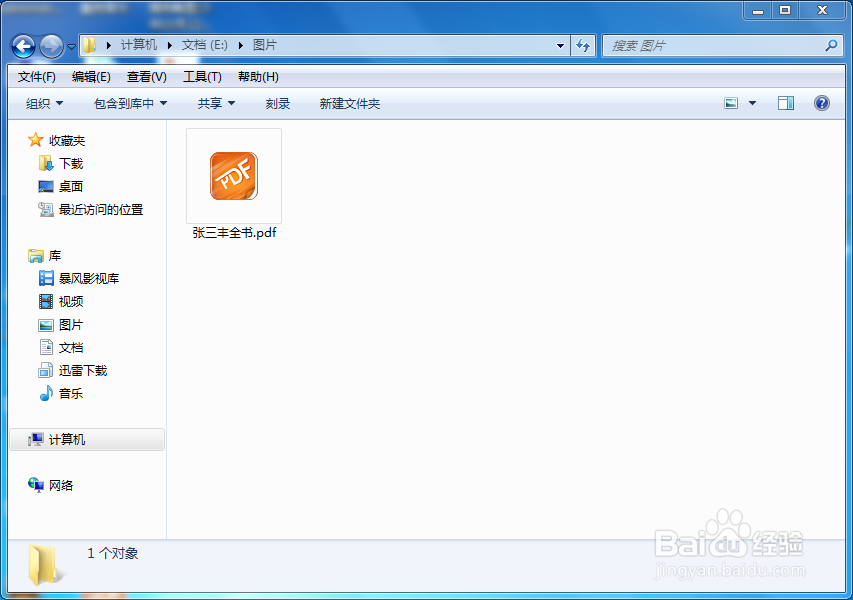The width and height of the screenshot is (853, 600).
Task: Open the 工具(T) menu
Action: tap(202, 77)
